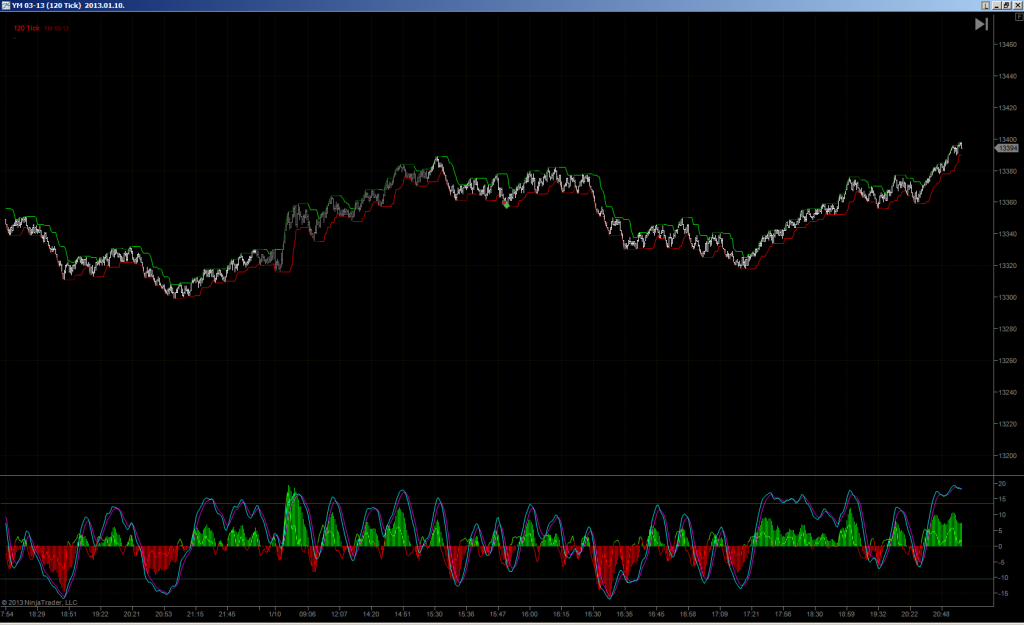Click the skip-to-latest-bar arrow icon

(x=981, y=24)
